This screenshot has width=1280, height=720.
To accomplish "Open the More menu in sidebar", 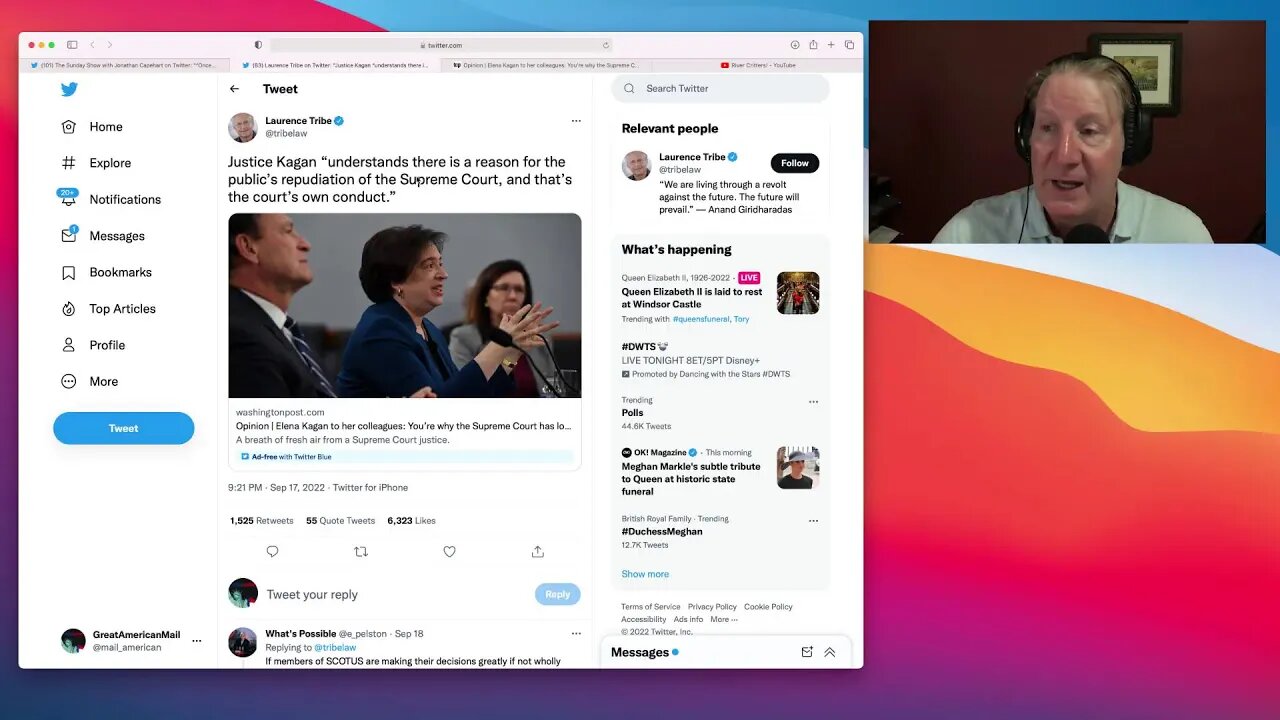I will (x=89, y=381).
